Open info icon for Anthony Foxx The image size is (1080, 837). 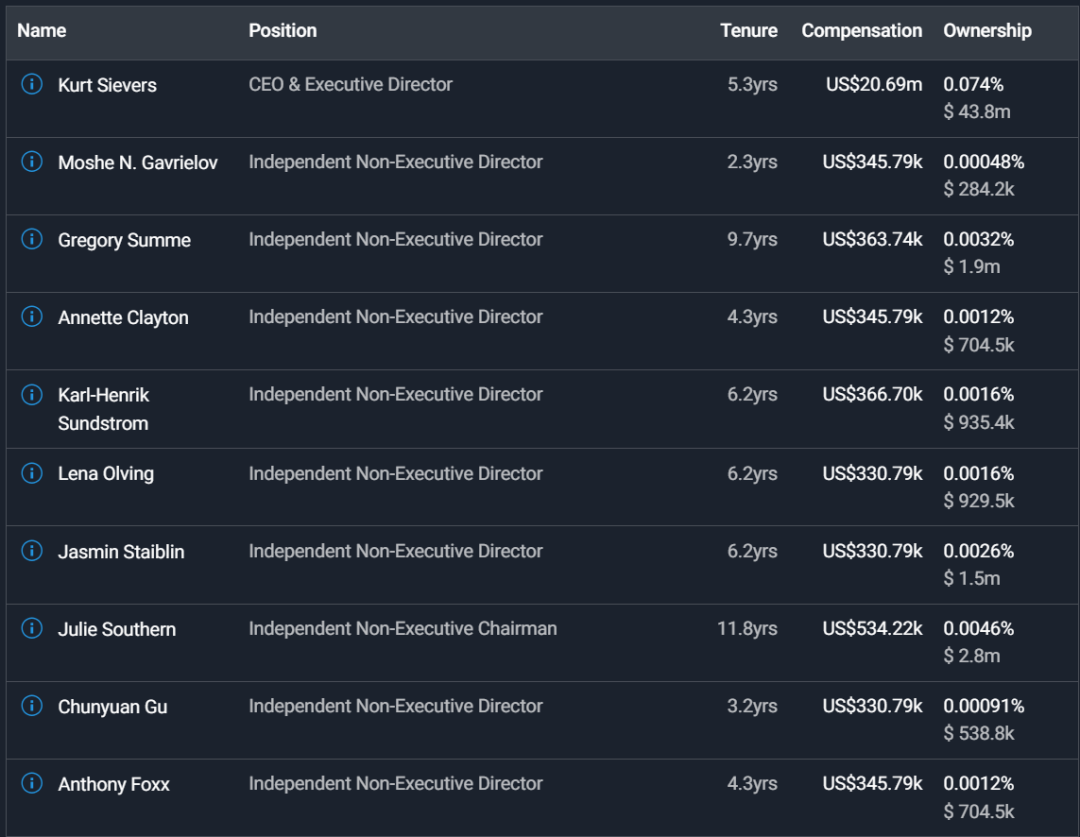pyautogui.click(x=32, y=783)
